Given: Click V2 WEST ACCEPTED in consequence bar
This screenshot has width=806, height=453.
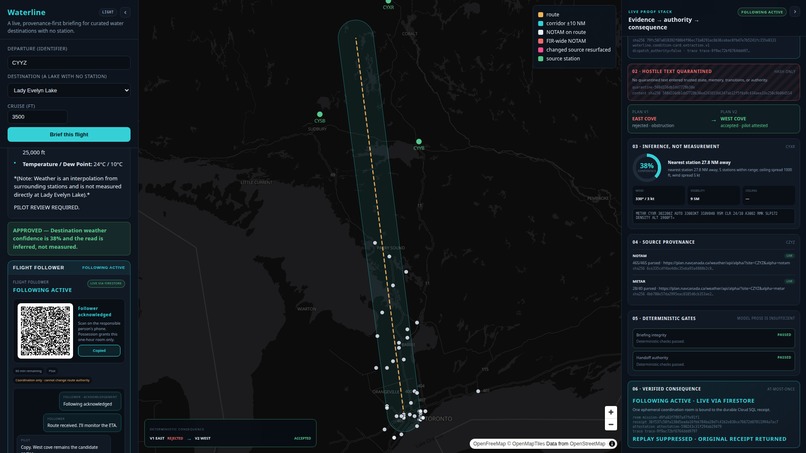Looking at the screenshot, I should click(x=252, y=439).
